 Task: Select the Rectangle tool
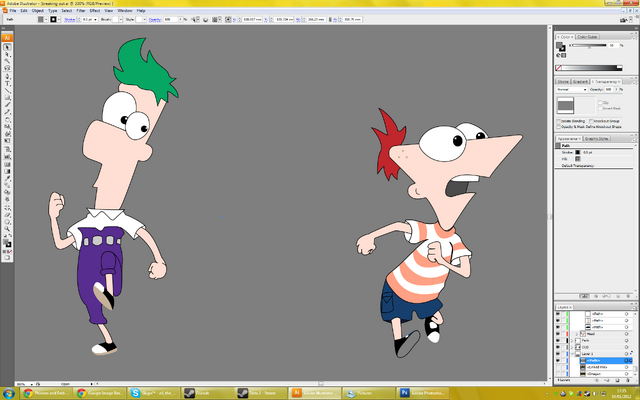[x=7, y=98]
